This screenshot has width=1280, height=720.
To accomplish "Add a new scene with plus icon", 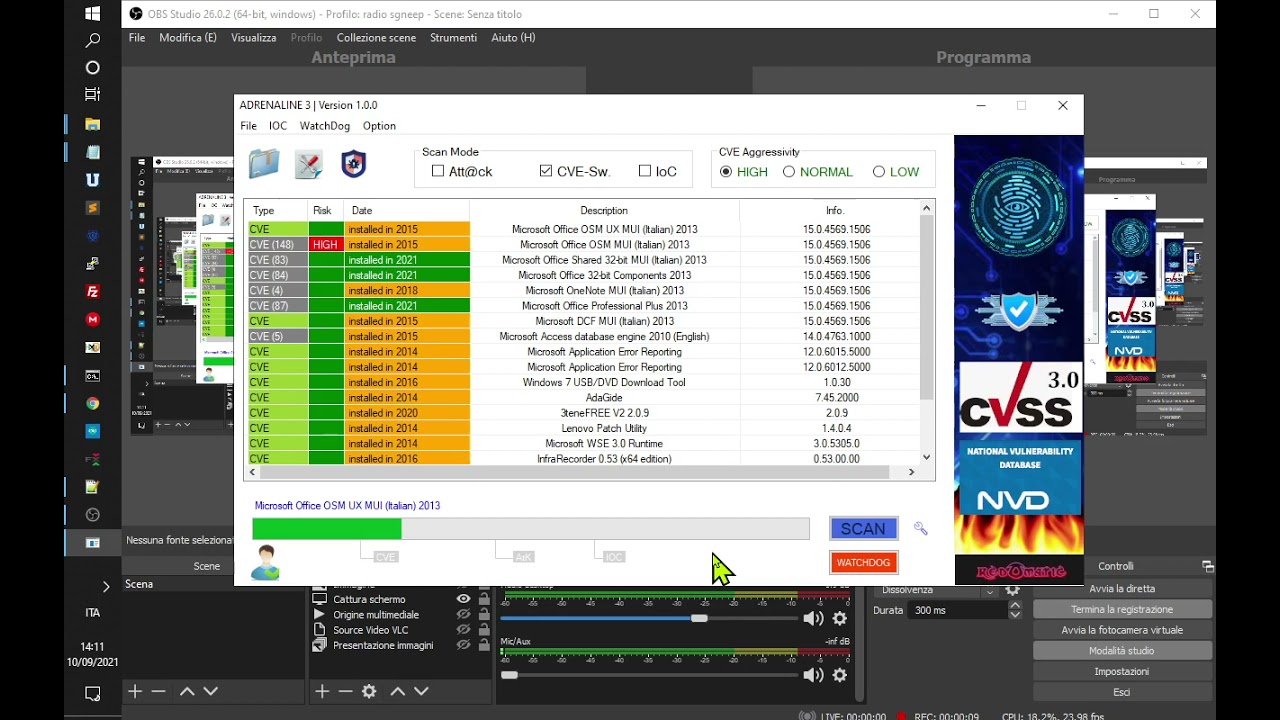I will (x=135, y=691).
